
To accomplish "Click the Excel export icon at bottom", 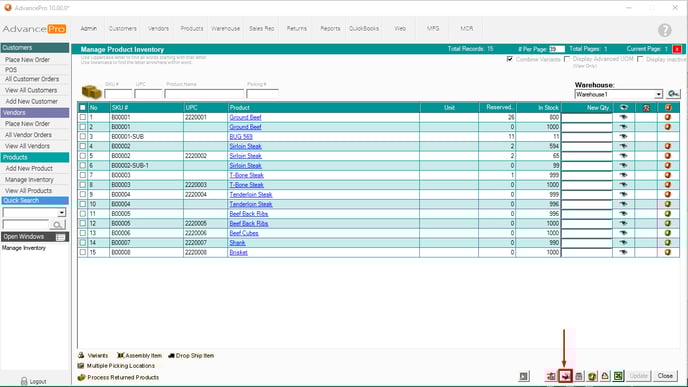I will tap(618, 376).
